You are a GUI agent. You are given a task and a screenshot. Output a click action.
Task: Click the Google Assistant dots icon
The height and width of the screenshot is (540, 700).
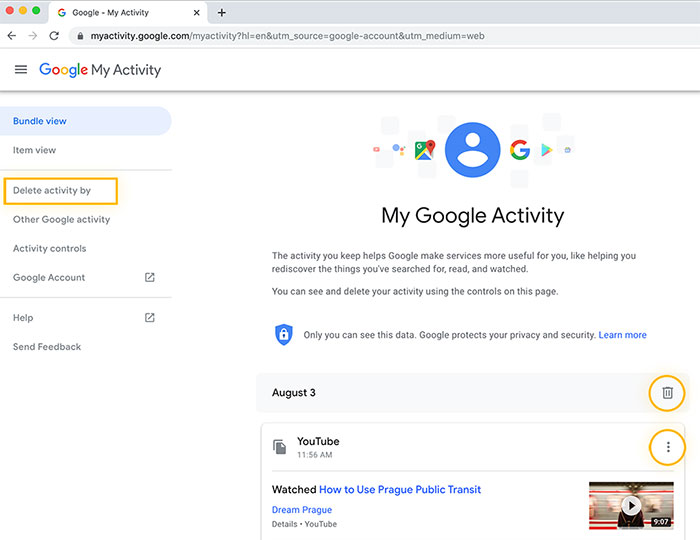pyautogui.click(x=399, y=150)
